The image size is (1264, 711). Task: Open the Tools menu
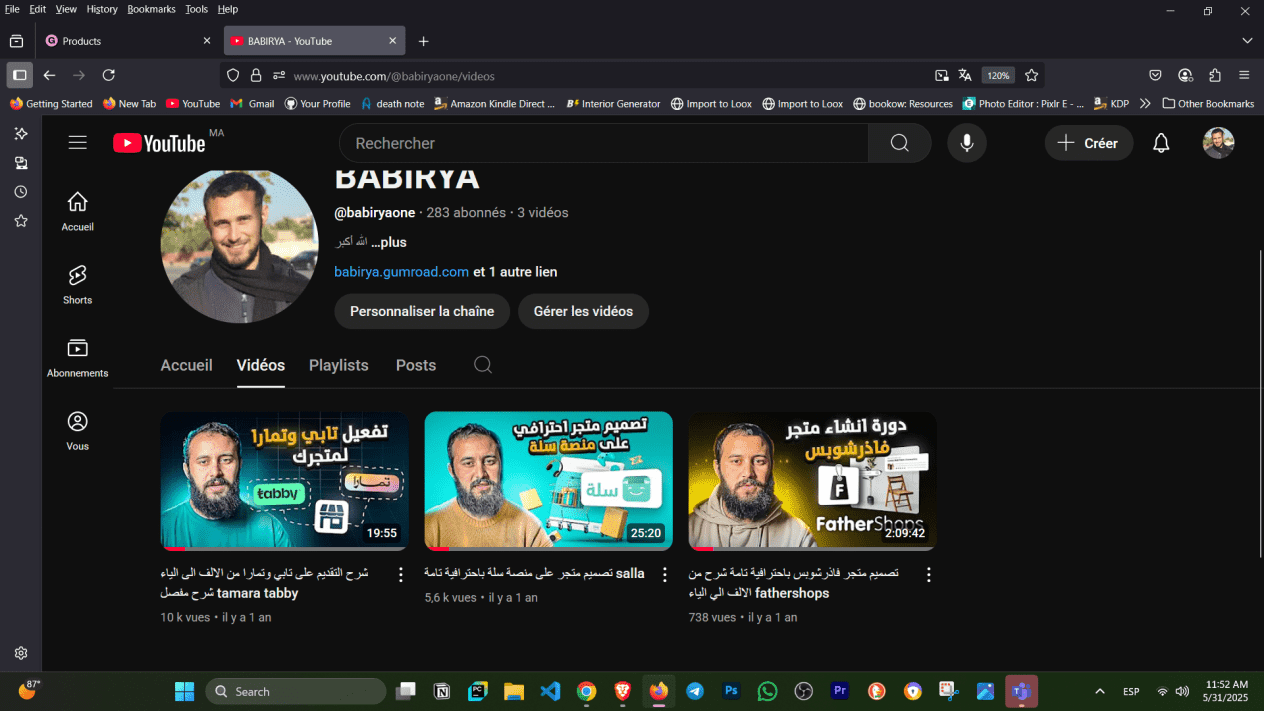196,9
